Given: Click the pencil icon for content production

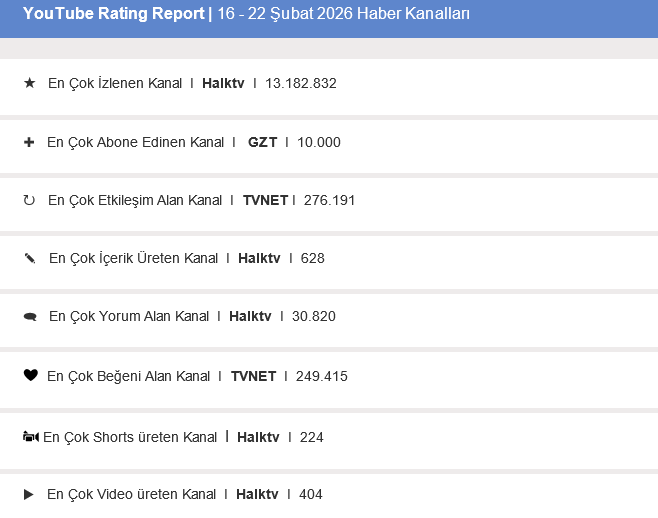Looking at the screenshot, I should tap(29, 258).
